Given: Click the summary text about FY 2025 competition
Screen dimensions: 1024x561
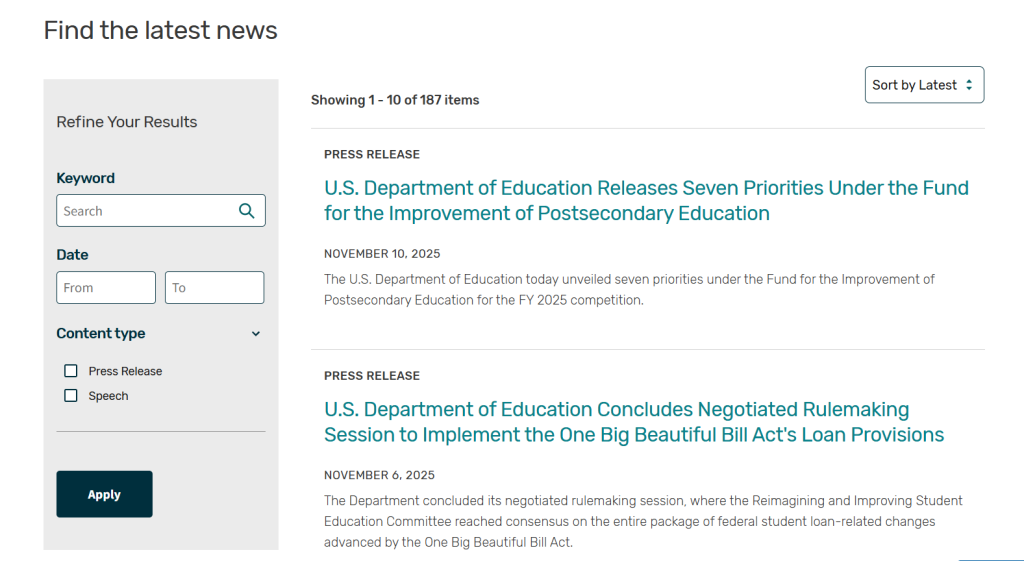Looking at the screenshot, I should (x=630, y=289).
